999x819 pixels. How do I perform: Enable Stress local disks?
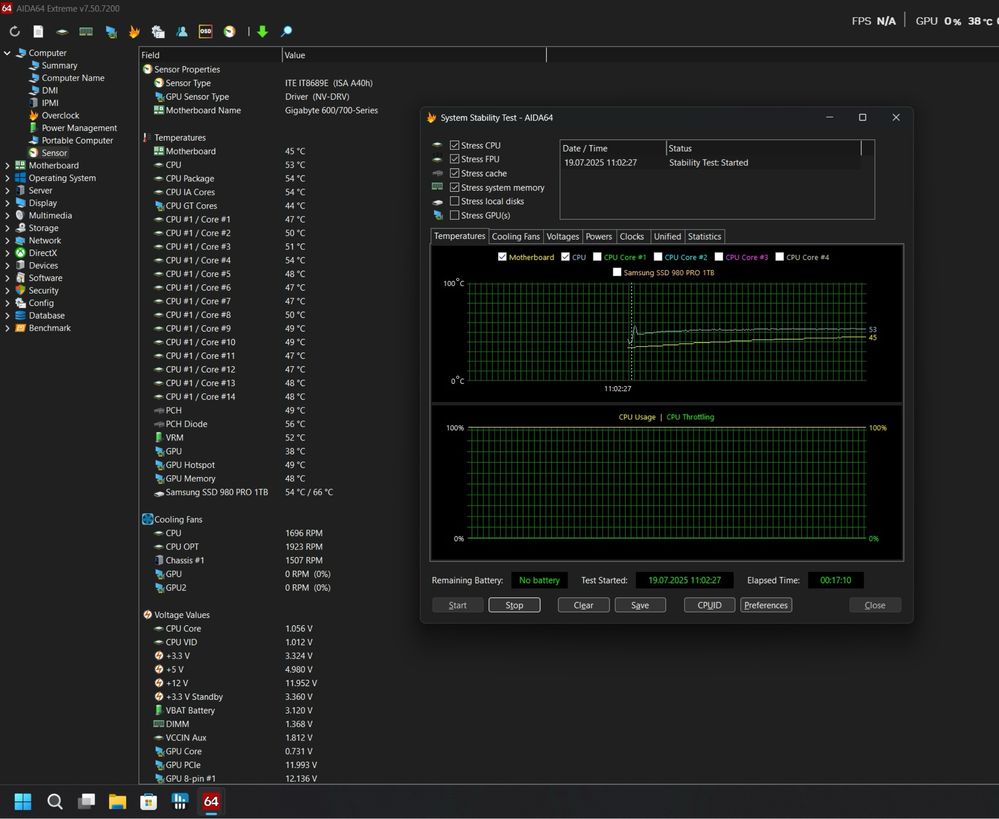(x=454, y=201)
